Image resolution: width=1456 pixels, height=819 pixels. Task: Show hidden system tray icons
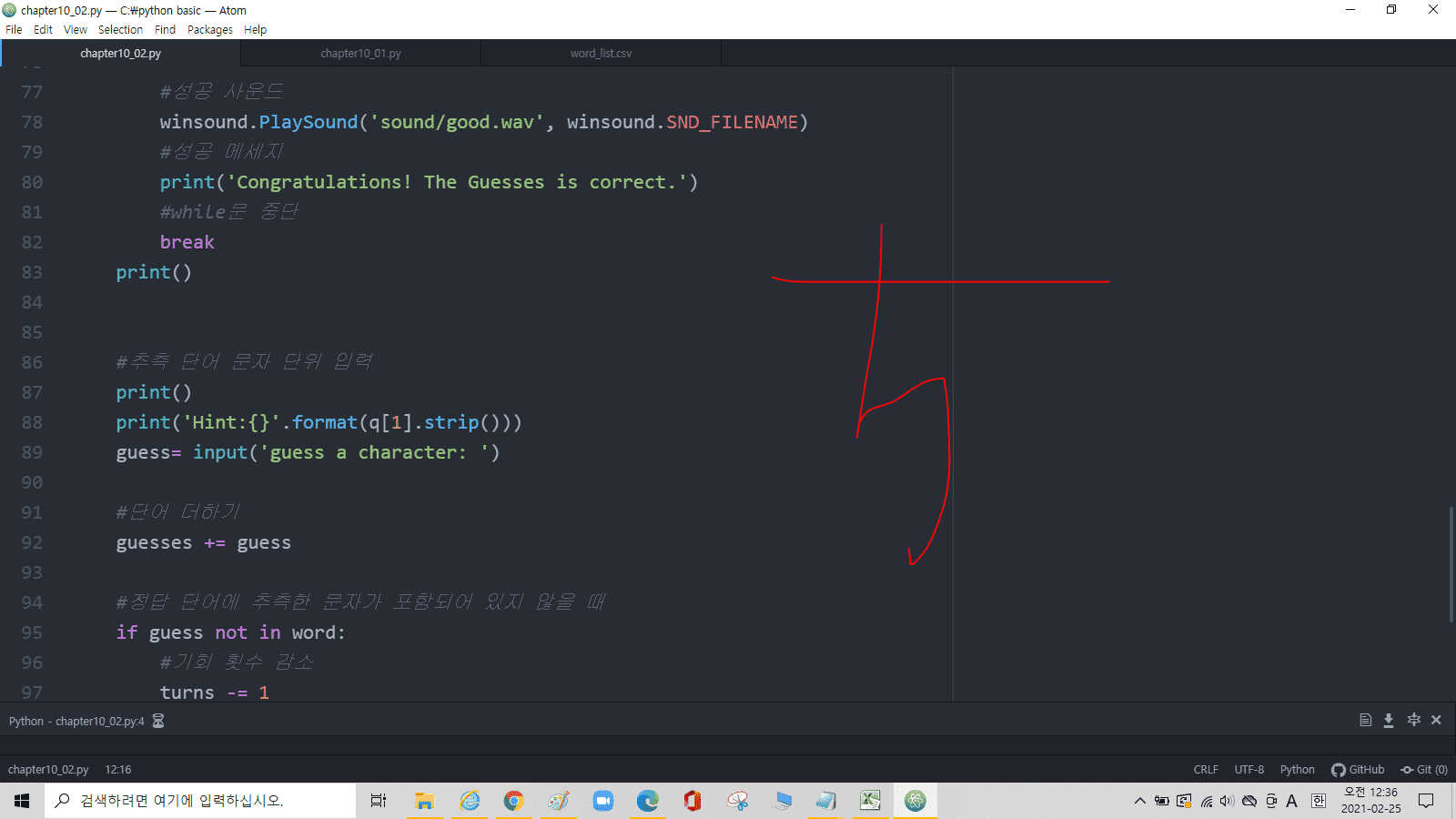[x=1139, y=801]
